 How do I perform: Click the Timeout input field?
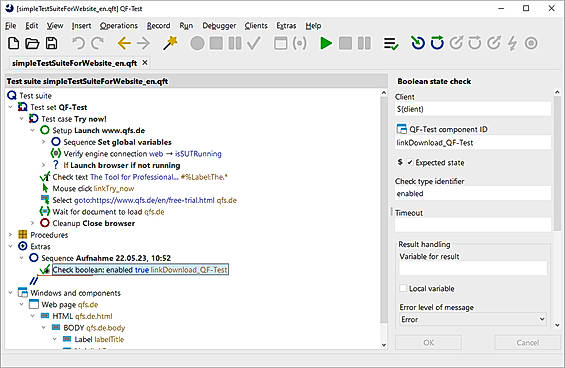point(473,225)
